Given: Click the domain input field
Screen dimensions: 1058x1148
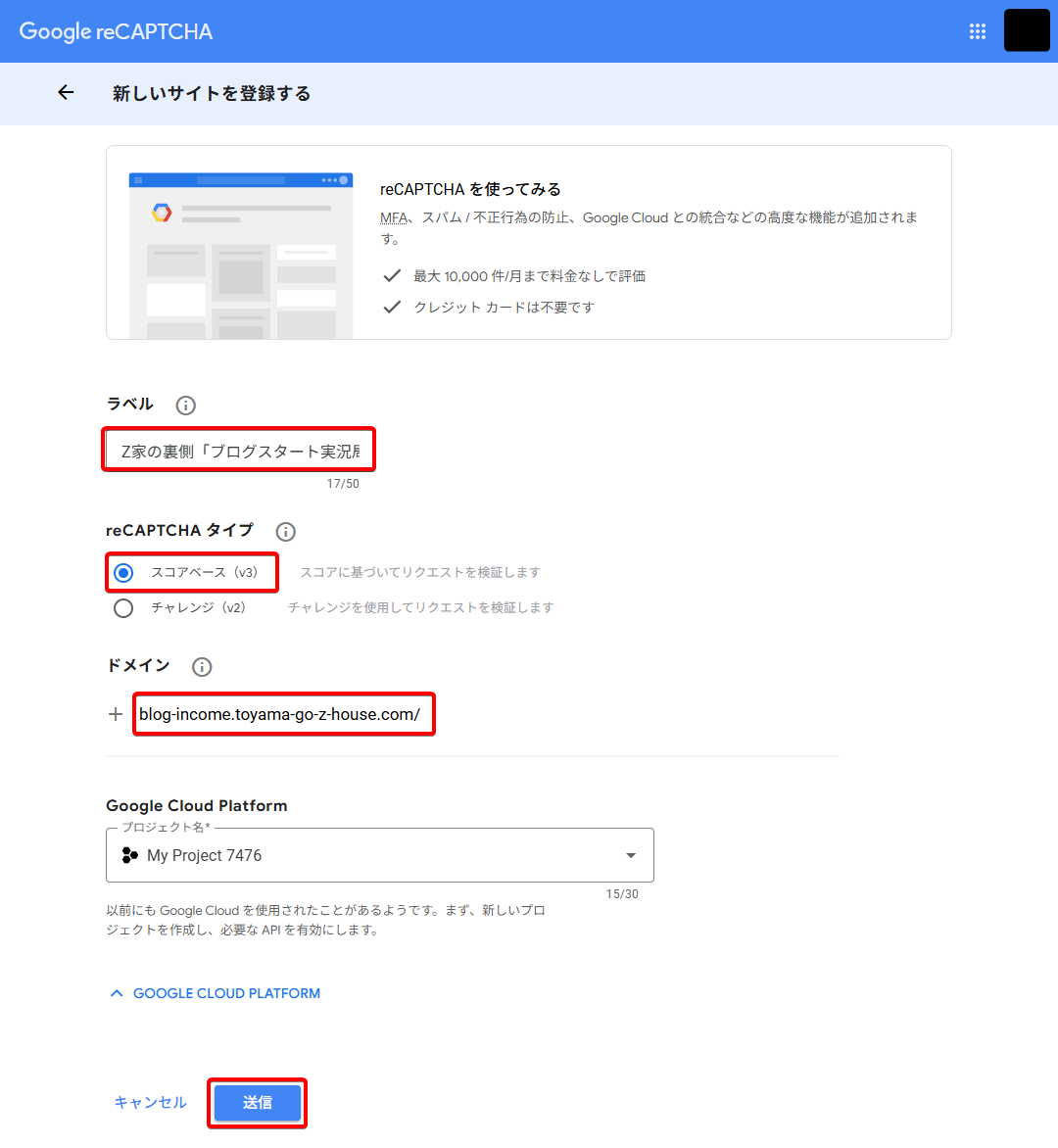Looking at the screenshot, I should tap(282, 714).
